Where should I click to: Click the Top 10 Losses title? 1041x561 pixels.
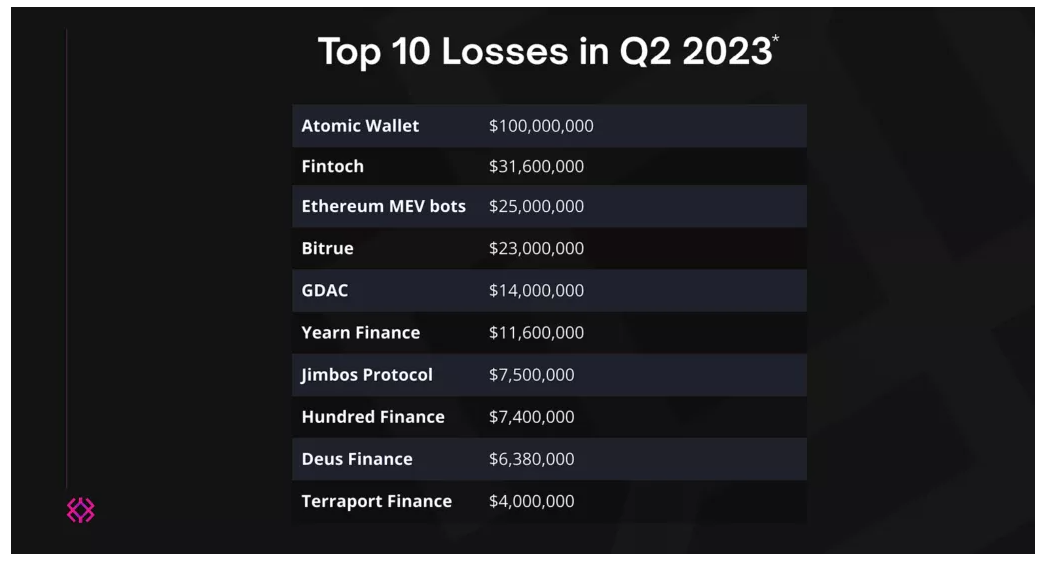pos(545,52)
